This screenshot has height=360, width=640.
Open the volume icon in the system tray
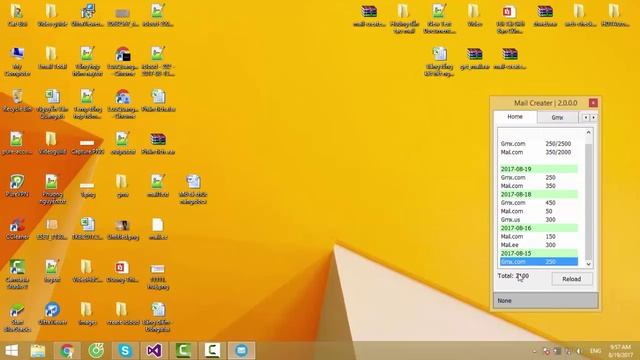tap(578, 351)
